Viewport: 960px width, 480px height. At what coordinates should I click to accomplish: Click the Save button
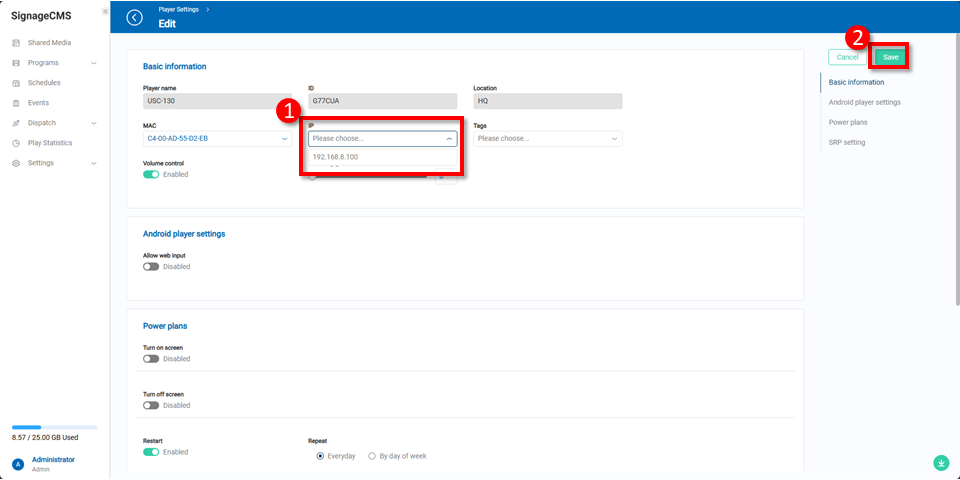click(890, 57)
